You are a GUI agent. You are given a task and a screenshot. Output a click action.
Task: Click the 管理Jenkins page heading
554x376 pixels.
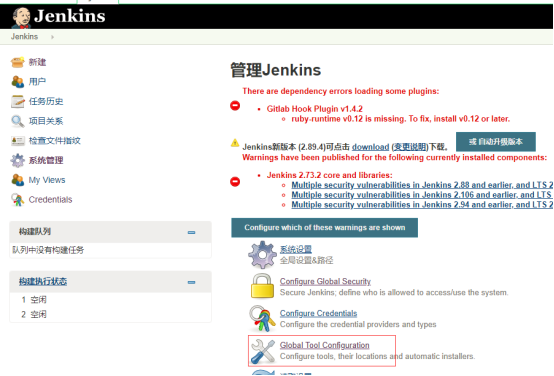(x=276, y=70)
